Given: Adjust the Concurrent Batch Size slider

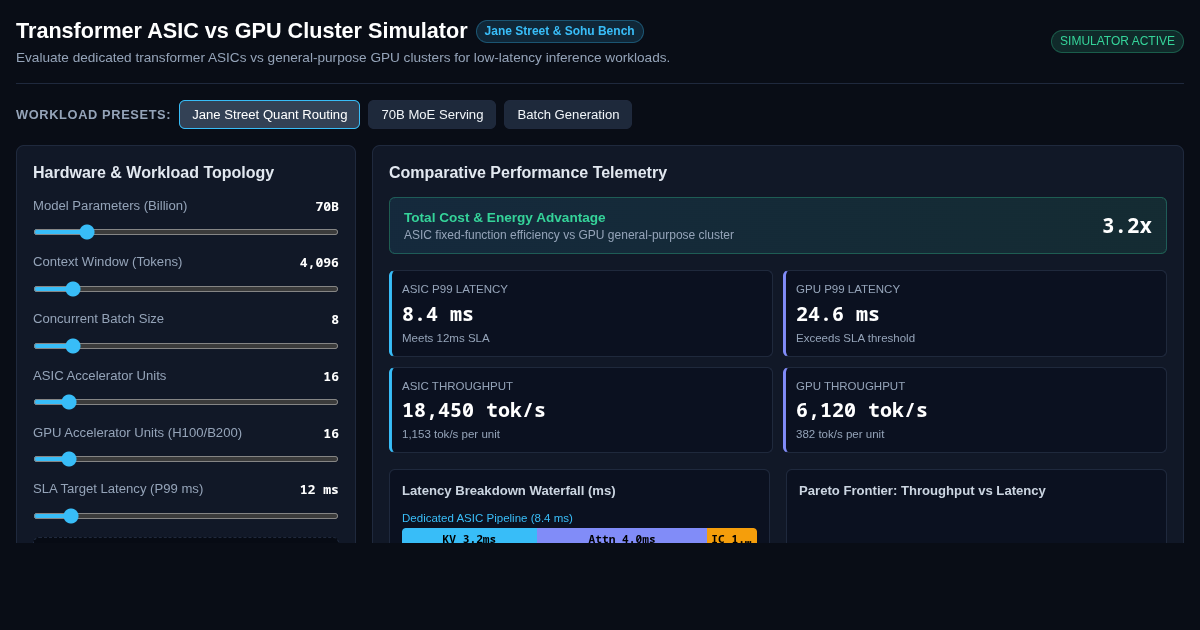Looking at the screenshot, I should point(186,346).
